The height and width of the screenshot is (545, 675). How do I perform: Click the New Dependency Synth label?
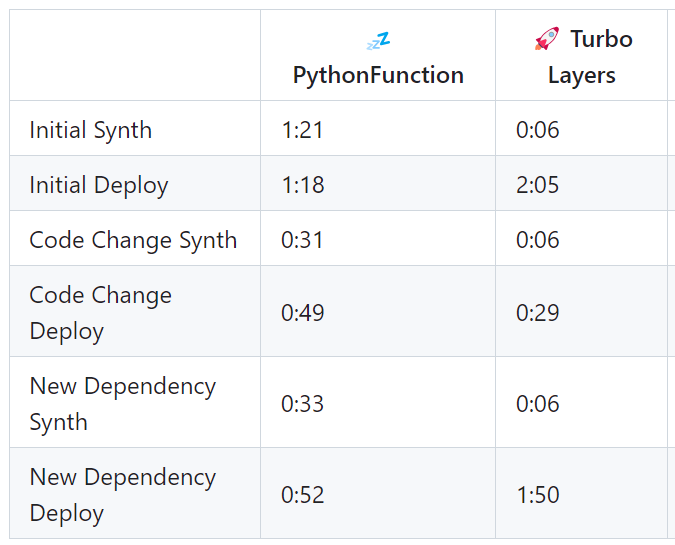(122, 404)
